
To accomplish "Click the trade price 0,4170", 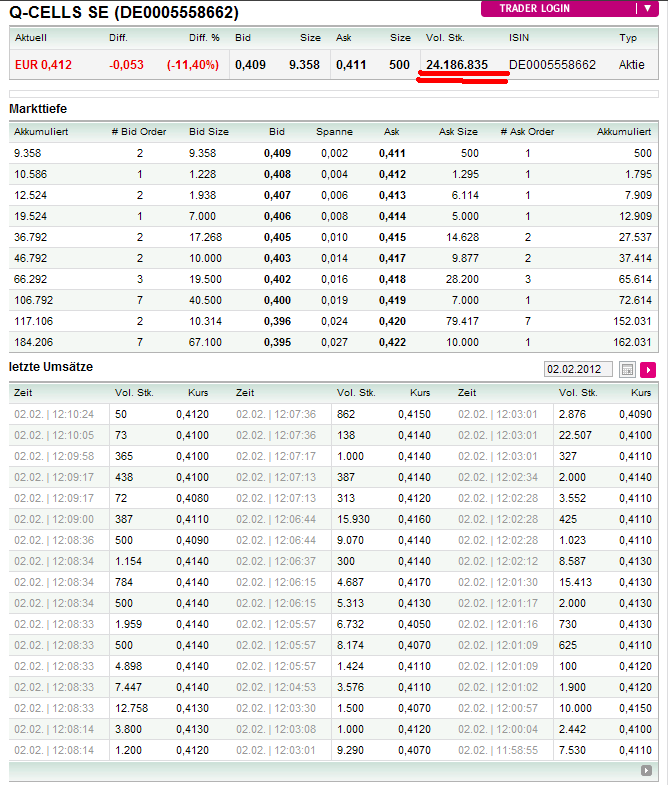I will point(415,582).
